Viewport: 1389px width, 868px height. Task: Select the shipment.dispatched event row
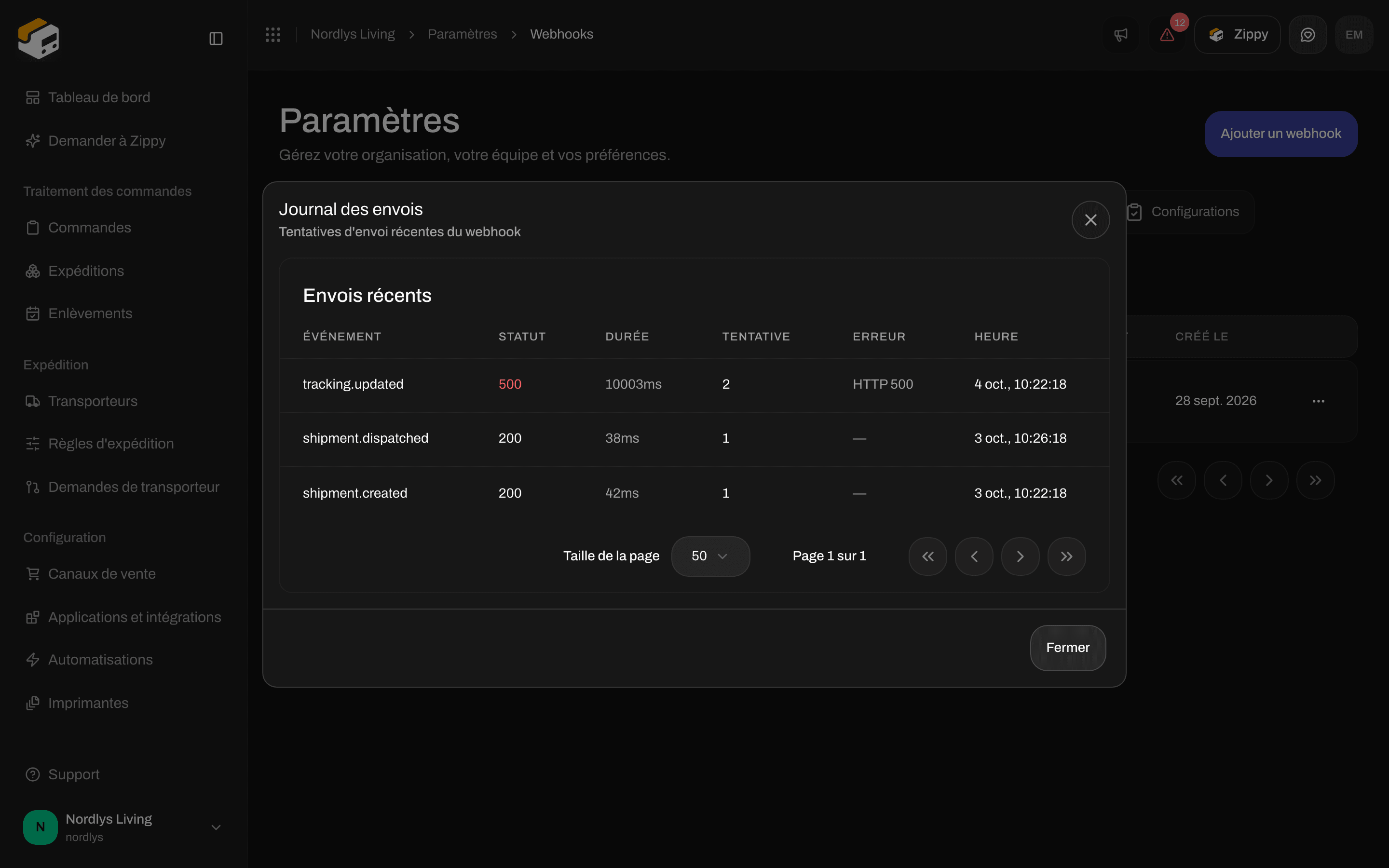tap(694, 439)
